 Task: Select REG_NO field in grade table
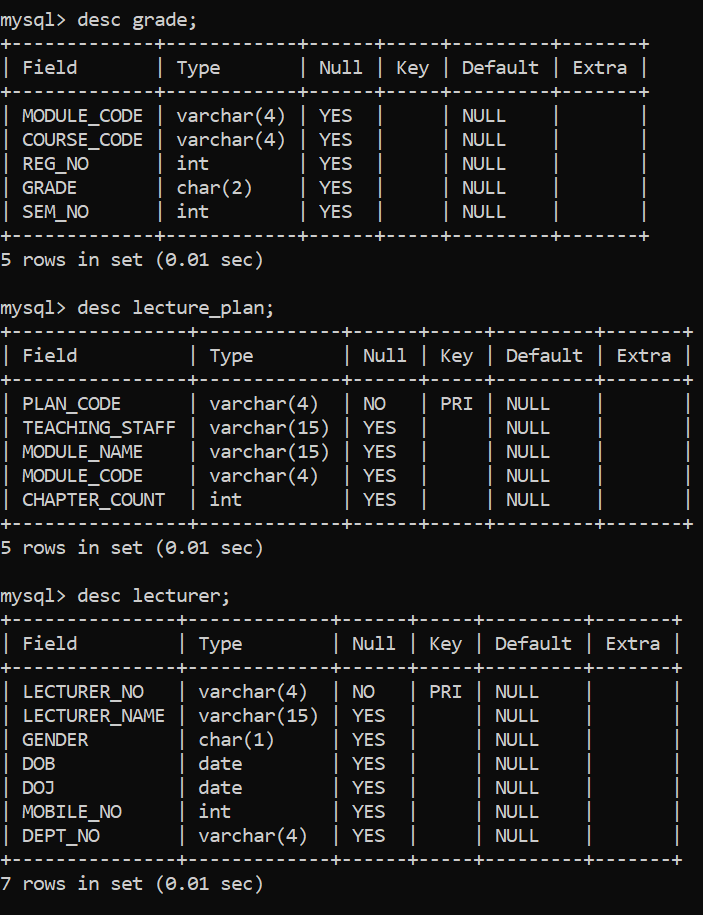tap(55, 164)
